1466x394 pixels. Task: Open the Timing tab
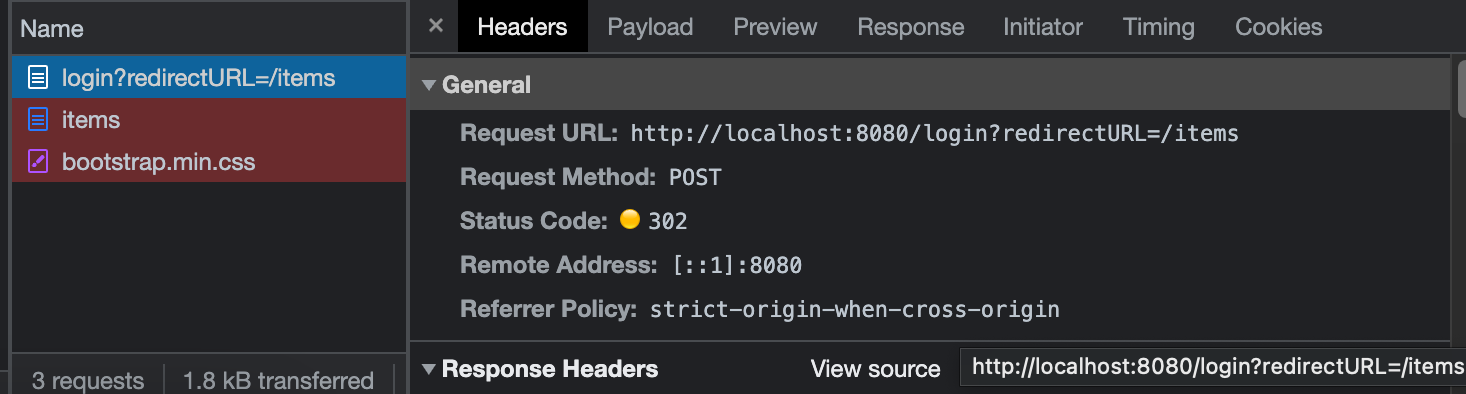(x=1158, y=27)
